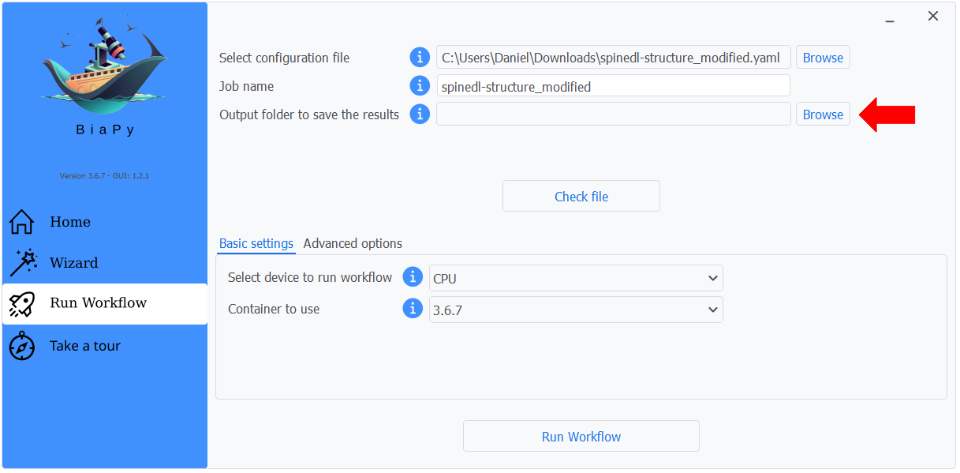Open info icon next to Job name
The height and width of the screenshot is (473, 960).
coord(419,86)
